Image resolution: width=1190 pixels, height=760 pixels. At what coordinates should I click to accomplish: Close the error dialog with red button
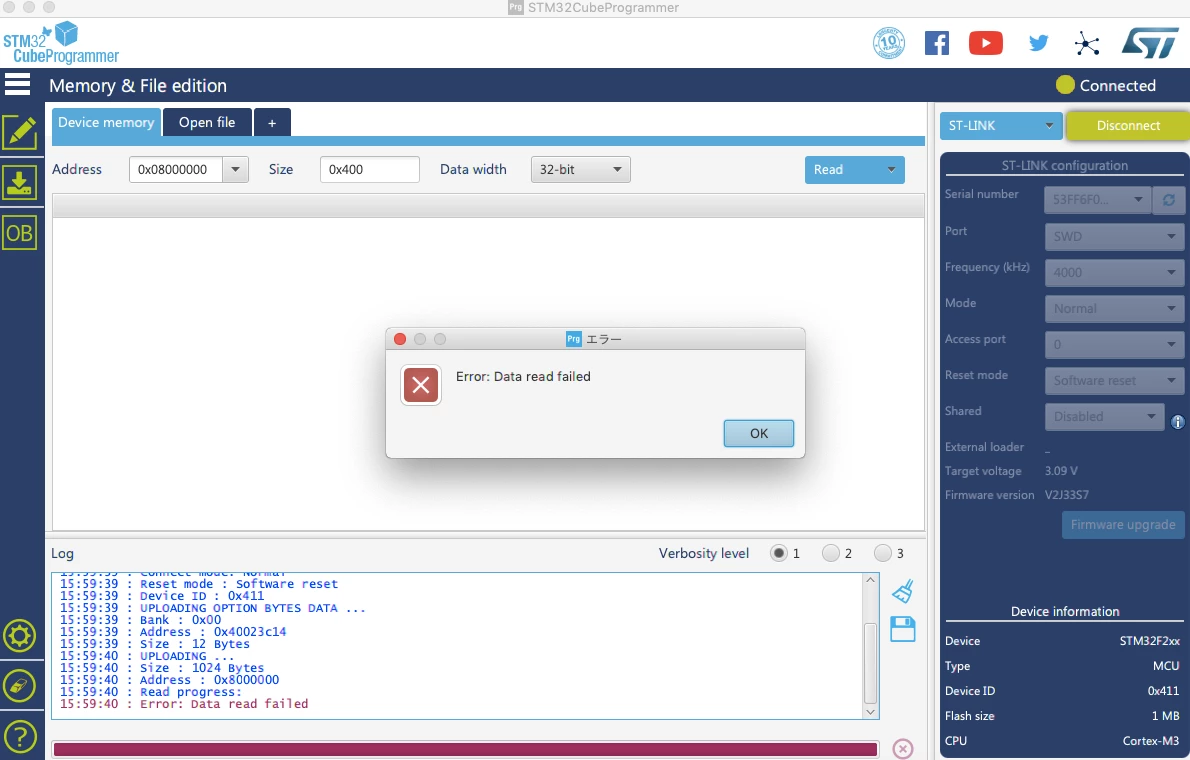click(x=400, y=339)
